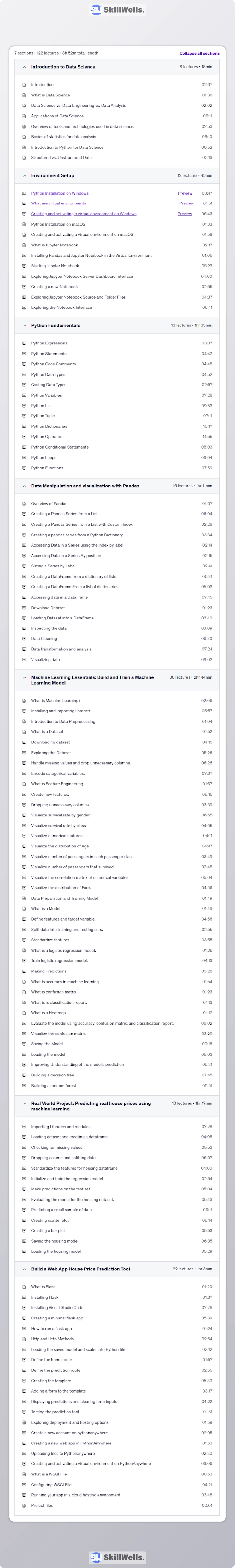
Task: Click the play icon beside Building a random forest
Action: tap(24, 1085)
